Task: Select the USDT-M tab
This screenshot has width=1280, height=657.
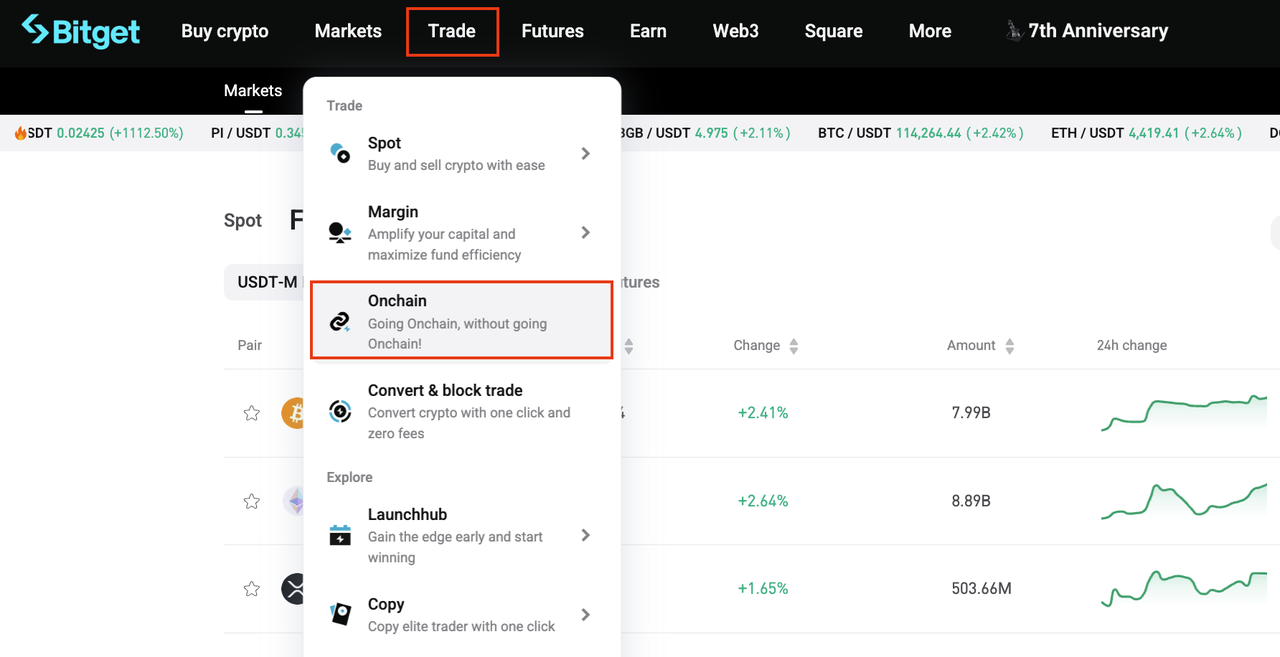Action: 265,282
